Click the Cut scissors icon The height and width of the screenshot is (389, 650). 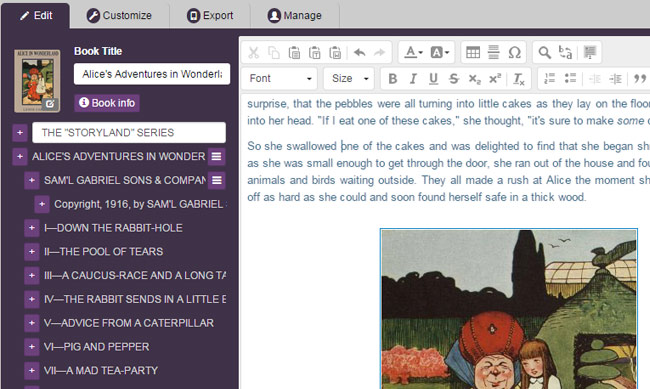pyautogui.click(x=254, y=53)
